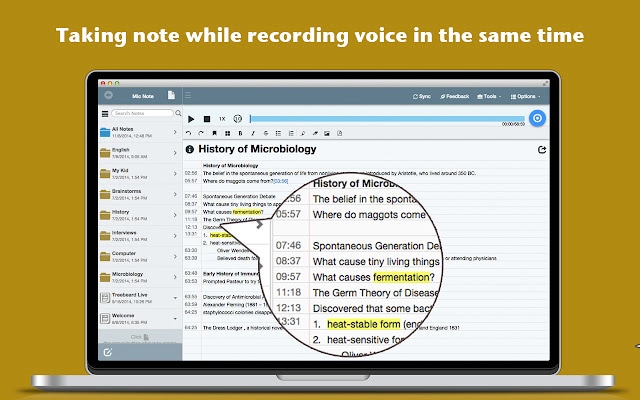Toggle italic formatting
640x400 pixels.
click(253, 133)
